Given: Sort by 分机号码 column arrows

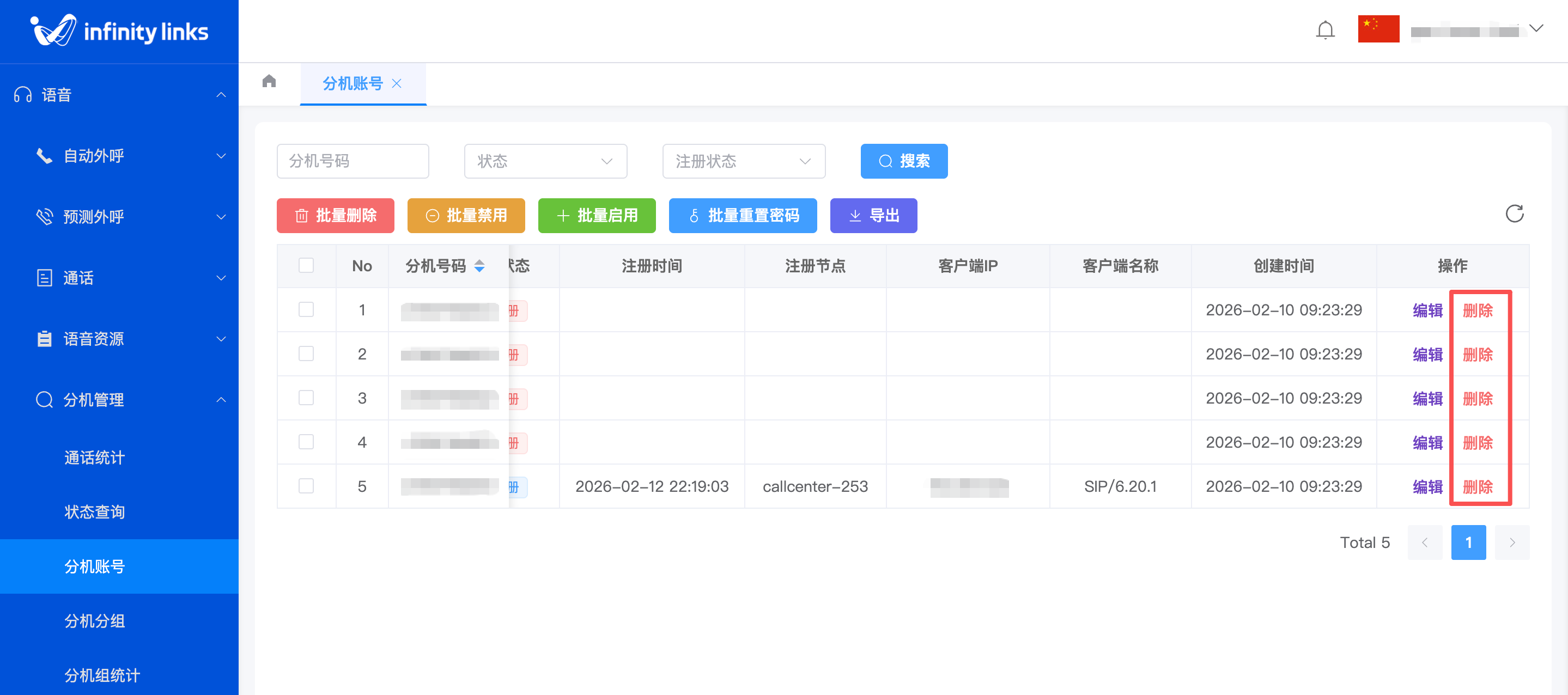Looking at the screenshot, I should (479, 266).
